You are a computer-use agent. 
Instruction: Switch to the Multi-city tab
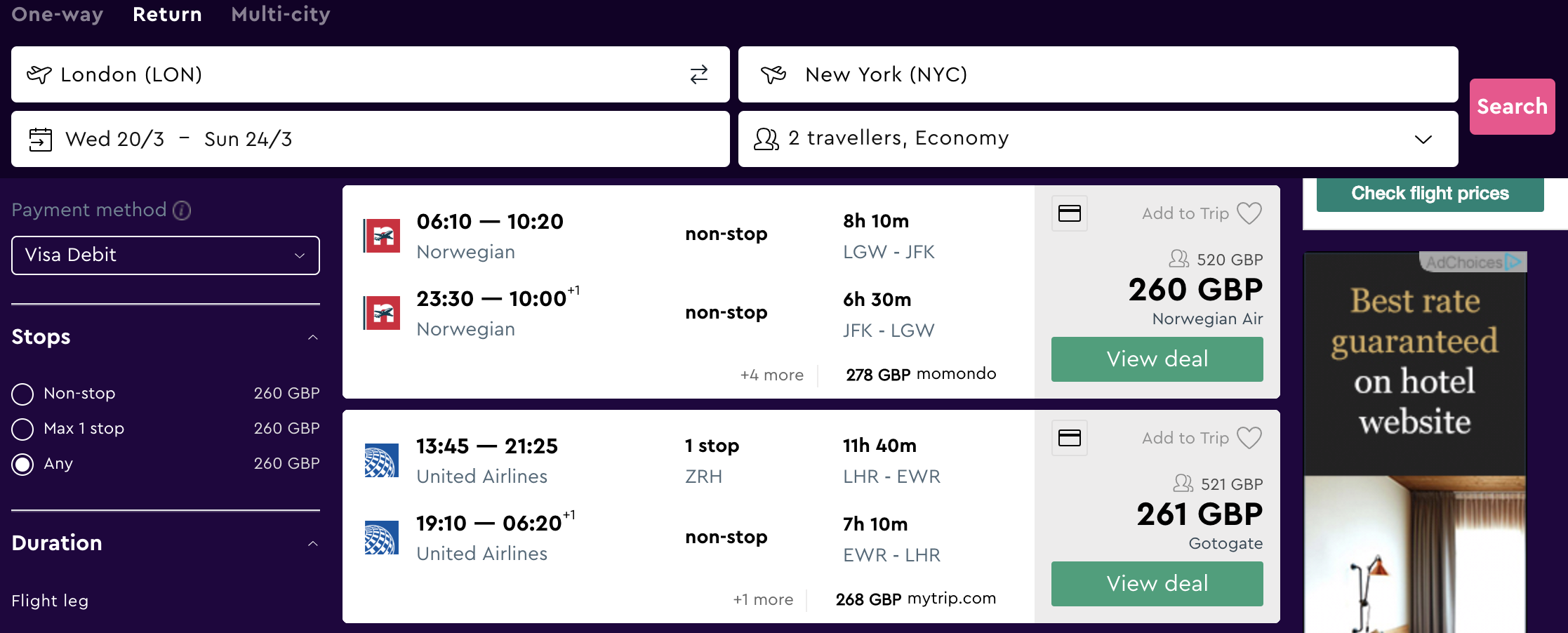coord(281,15)
